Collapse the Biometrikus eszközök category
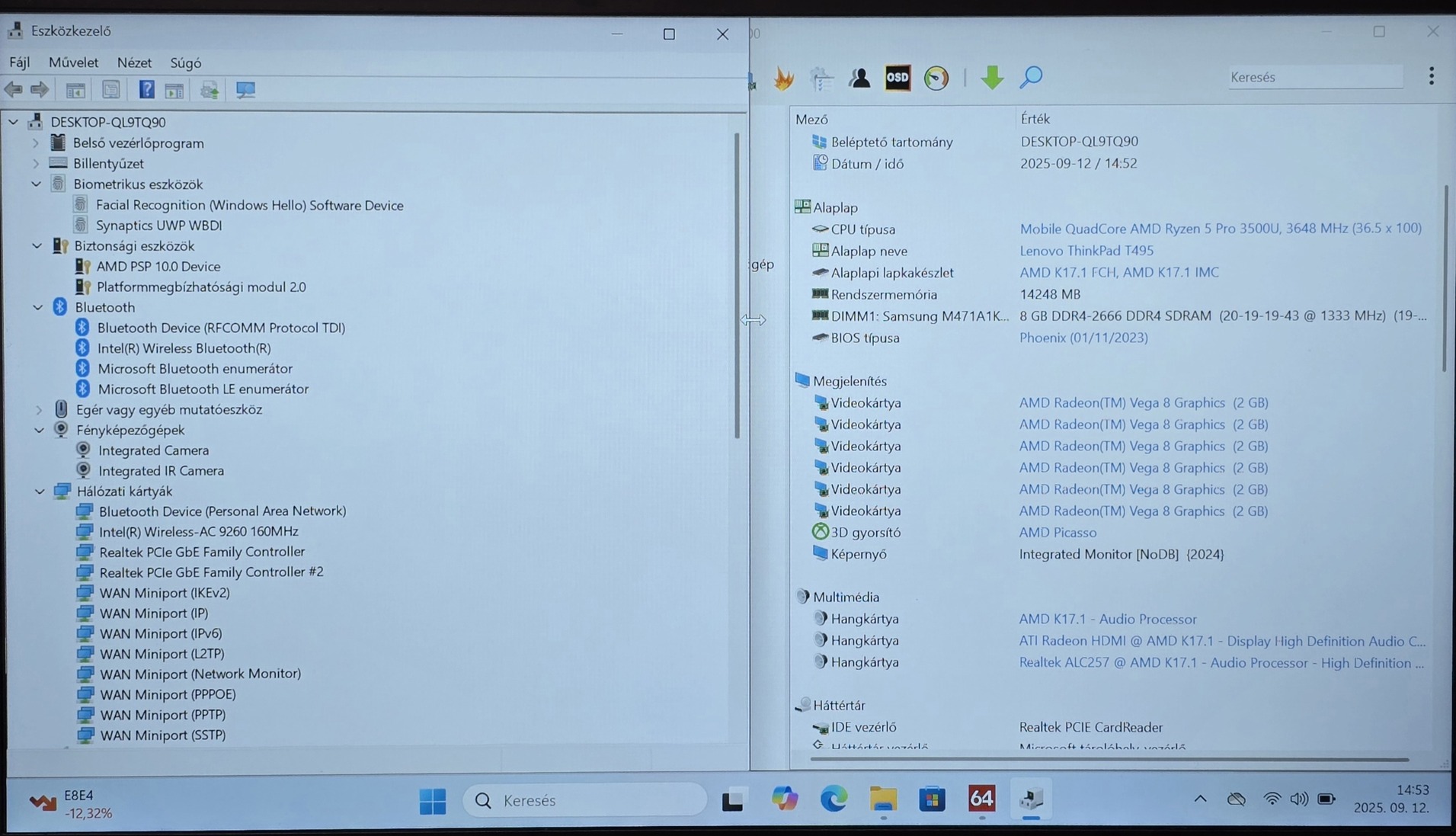Image resolution: width=1456 pixels, height=836 pixels. click(36, 184)
